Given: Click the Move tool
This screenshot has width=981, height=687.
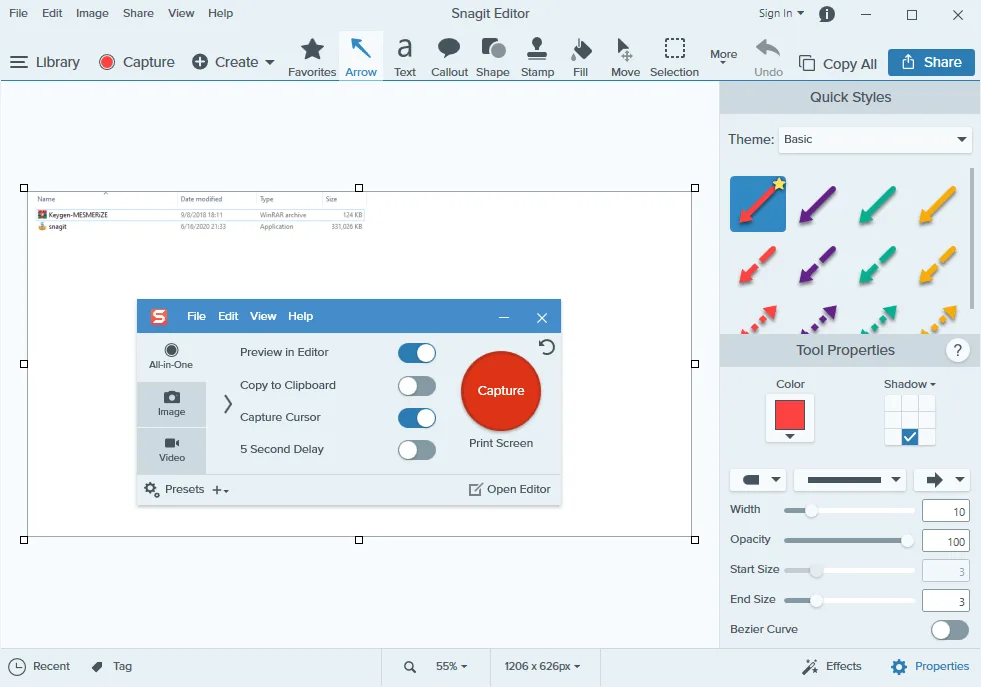Looking at the screenshot, I should tap(625, 57).
